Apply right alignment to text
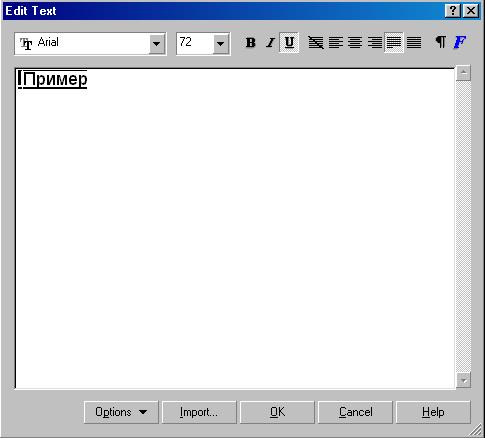 point(374,43)
